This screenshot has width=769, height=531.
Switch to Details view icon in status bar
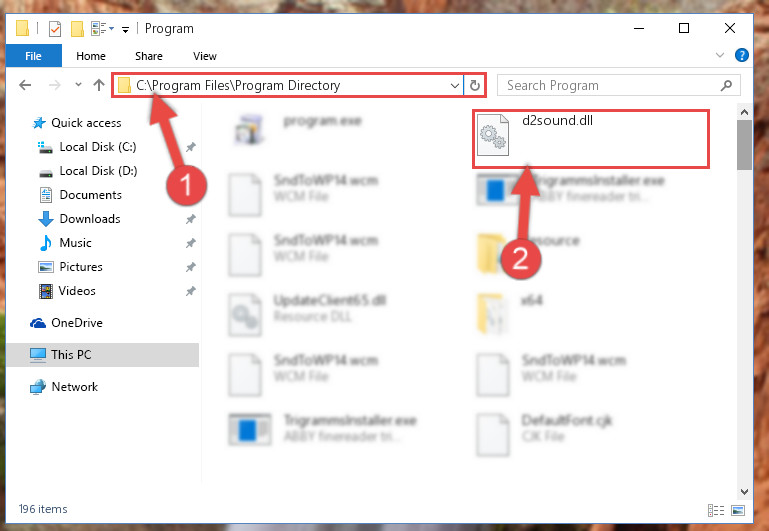point(716,510)
